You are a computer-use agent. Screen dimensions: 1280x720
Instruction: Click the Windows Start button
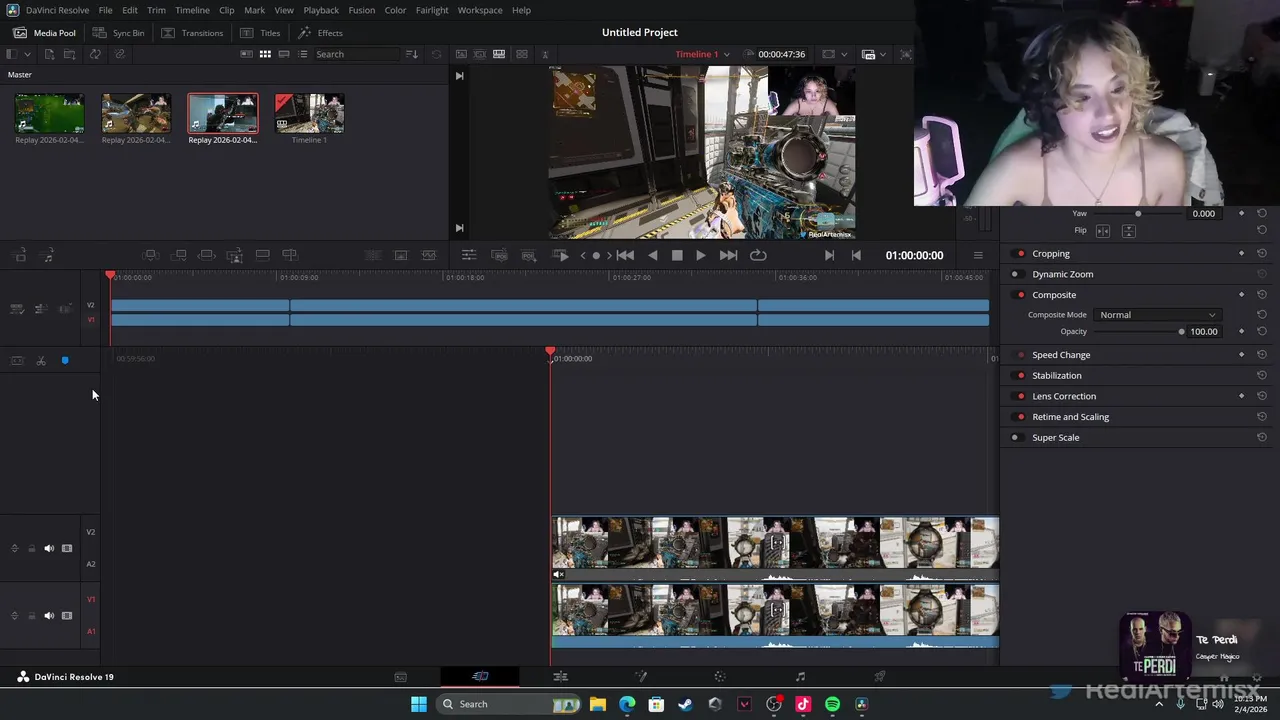[x=419, y=704]
